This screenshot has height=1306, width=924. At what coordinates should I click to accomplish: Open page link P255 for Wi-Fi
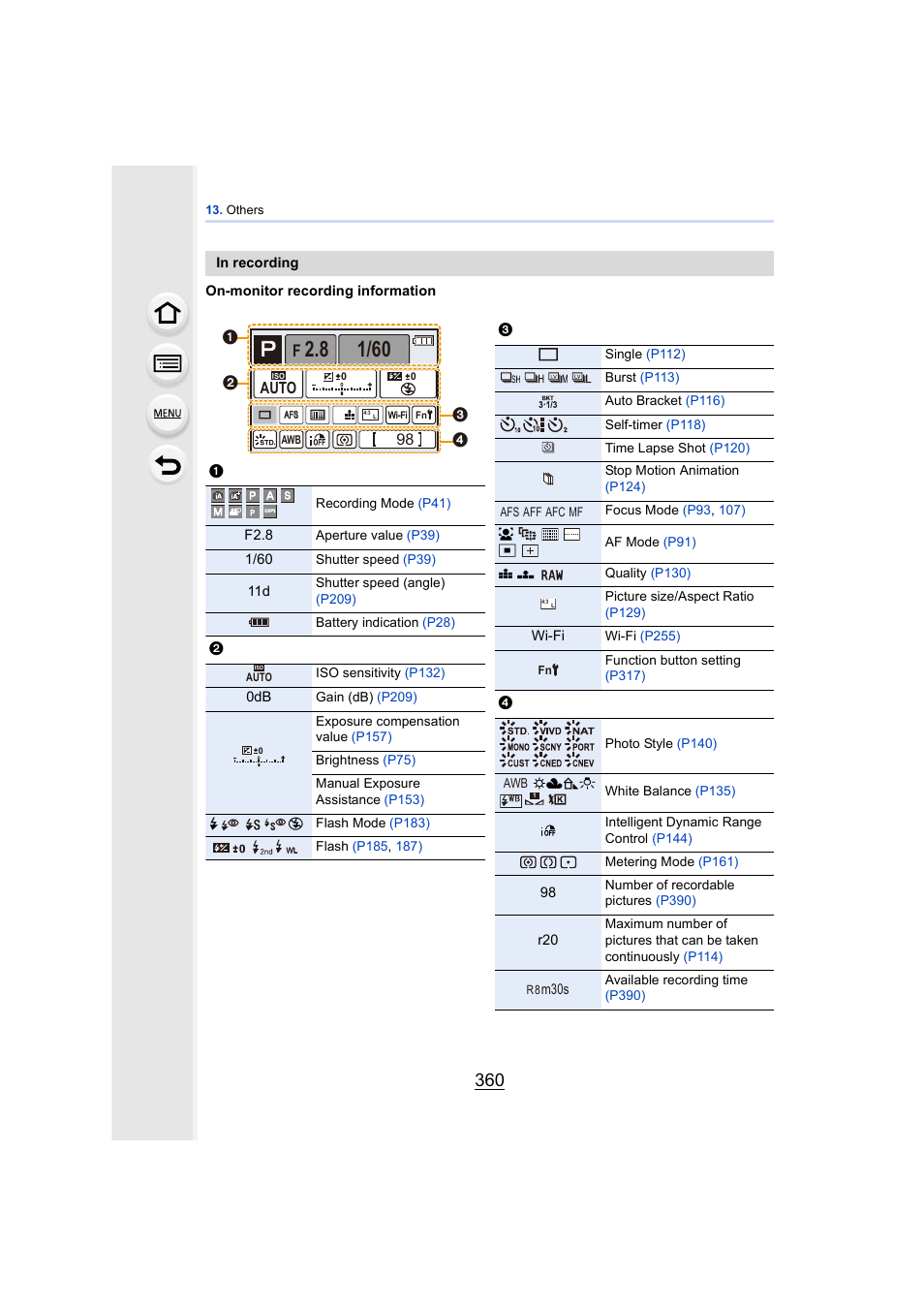[x=661, y=637]
